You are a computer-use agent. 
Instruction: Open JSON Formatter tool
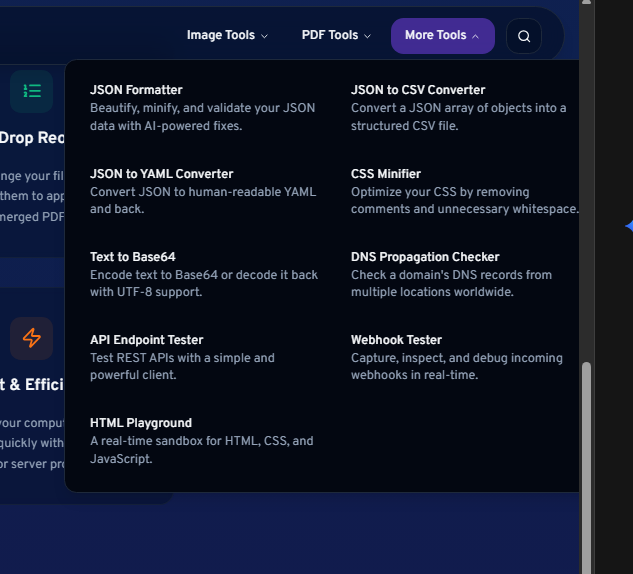point(136,90)
